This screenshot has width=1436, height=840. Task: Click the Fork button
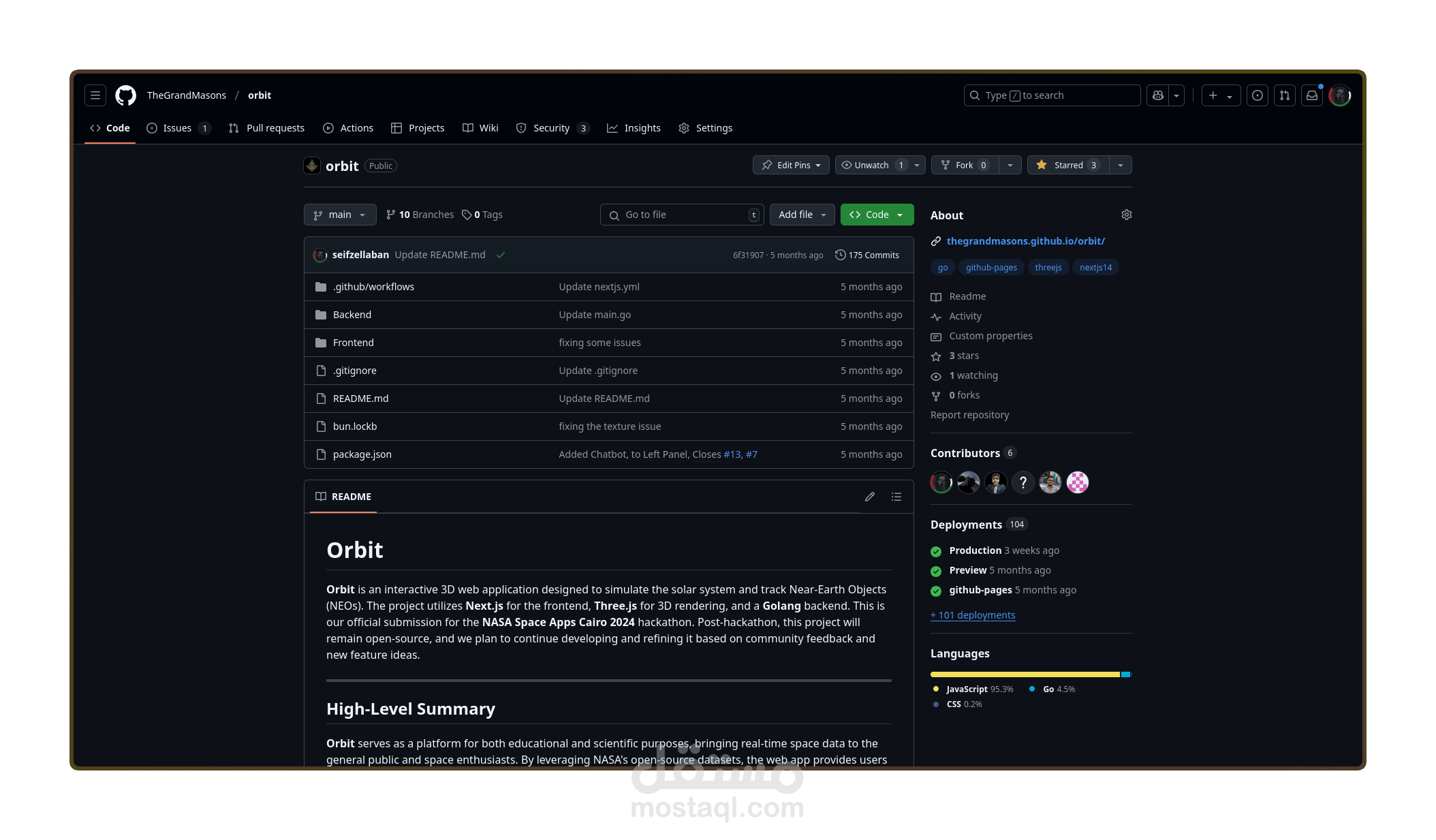point(965,165)
